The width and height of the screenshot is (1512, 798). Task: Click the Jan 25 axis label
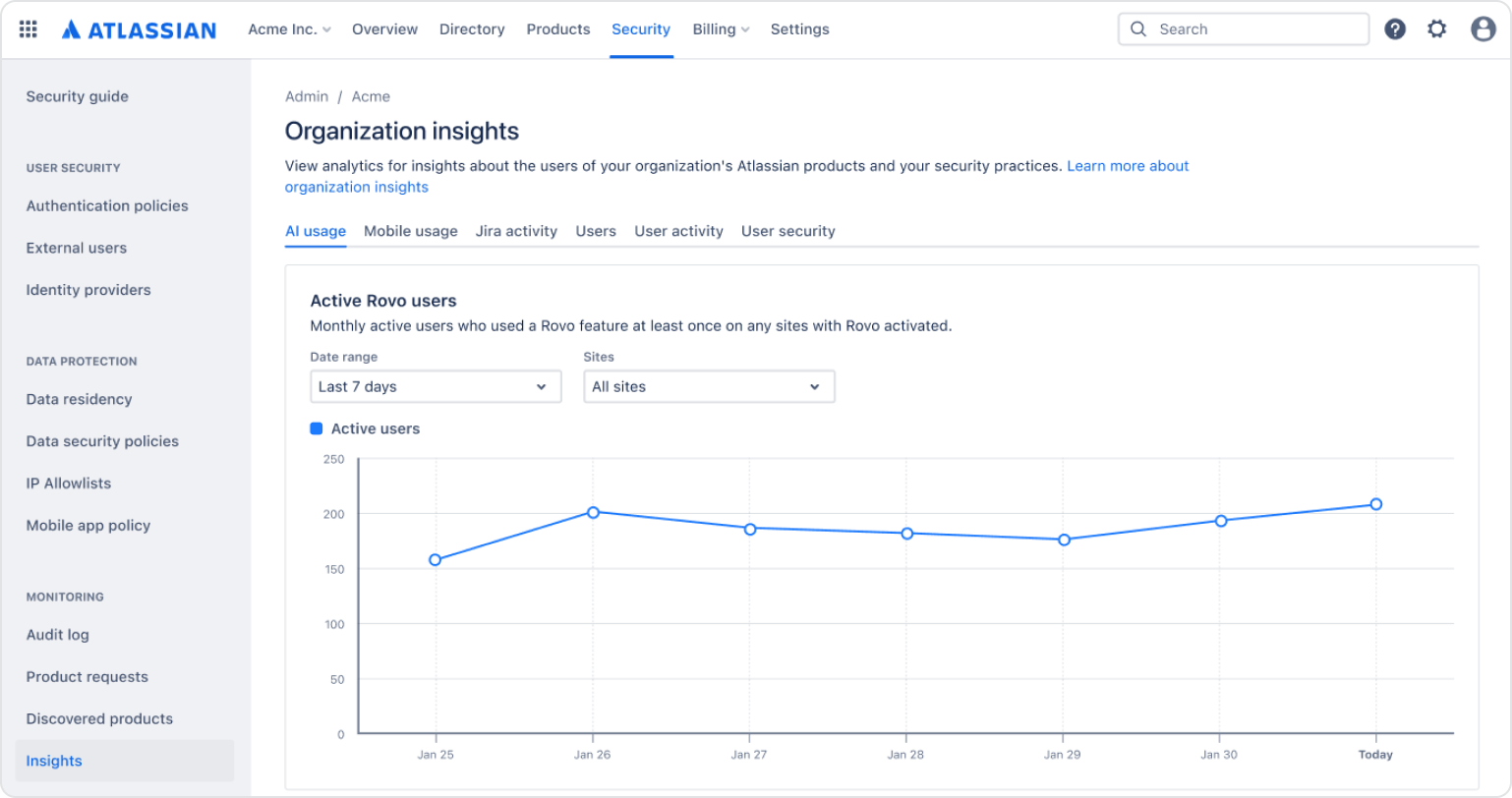[436, 755]
